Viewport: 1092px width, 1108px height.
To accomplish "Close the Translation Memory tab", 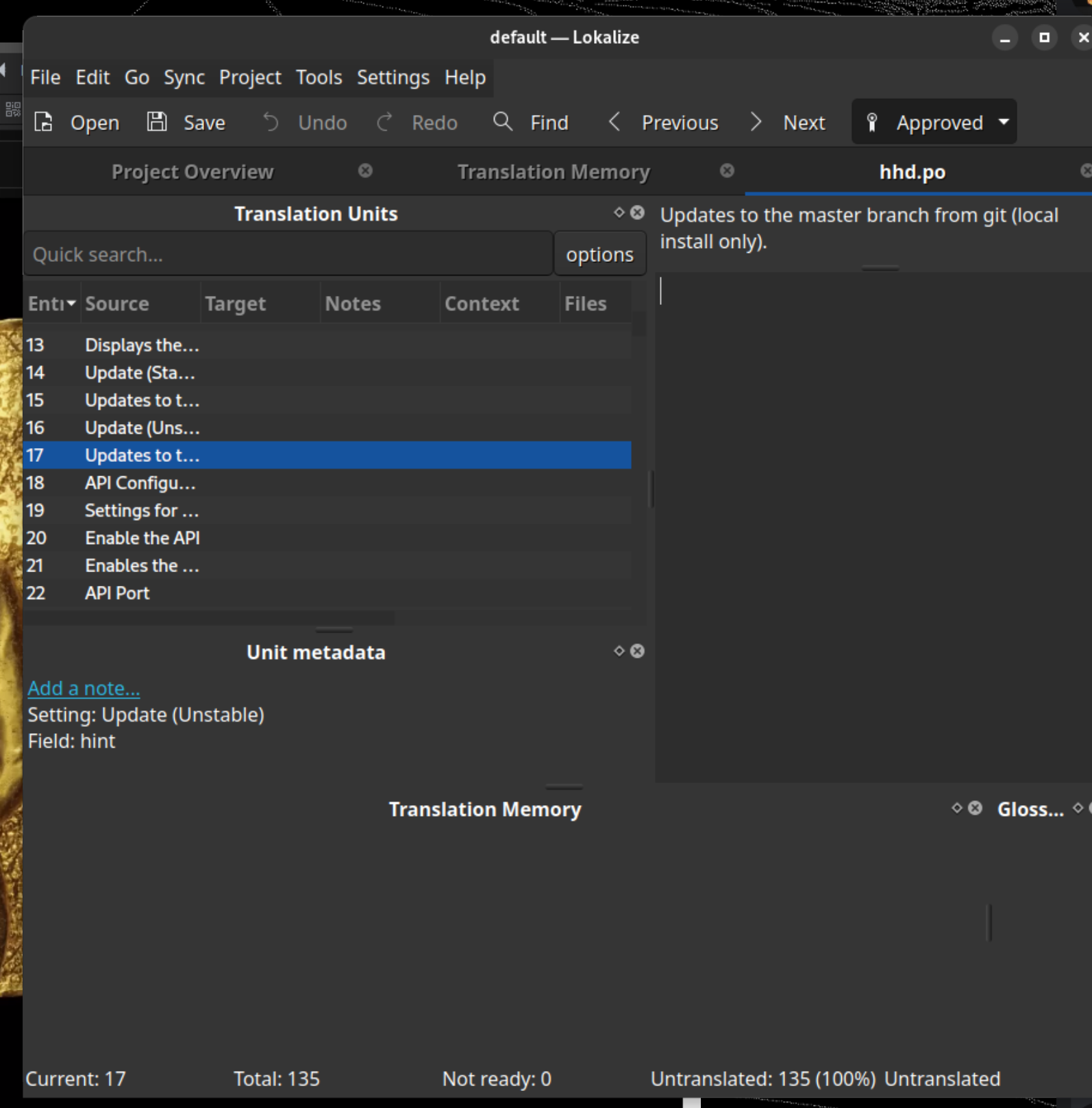I will [x=728, y=171].
